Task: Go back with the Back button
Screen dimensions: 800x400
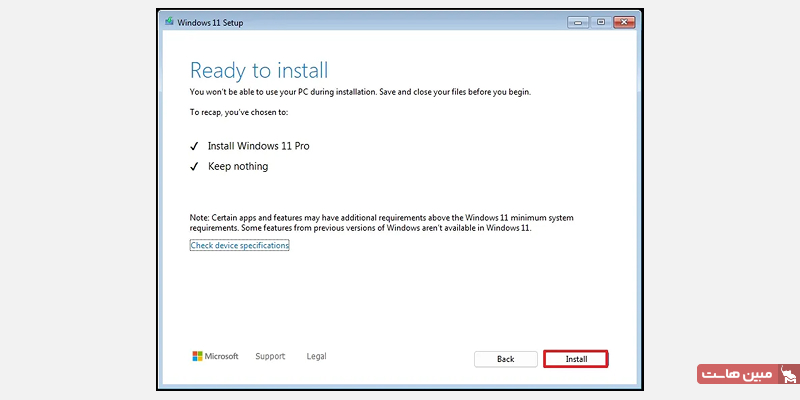Action: pos(506,359)
